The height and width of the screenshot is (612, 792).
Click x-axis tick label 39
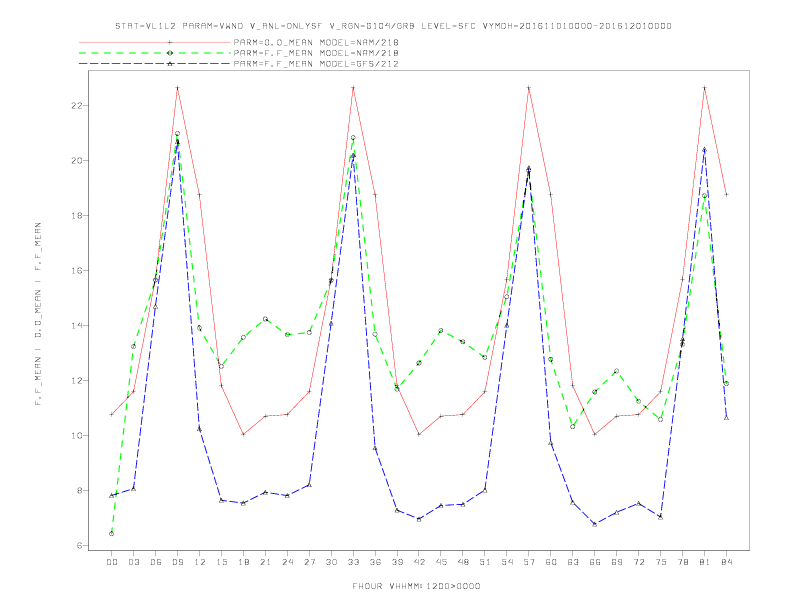click(397, 562)
